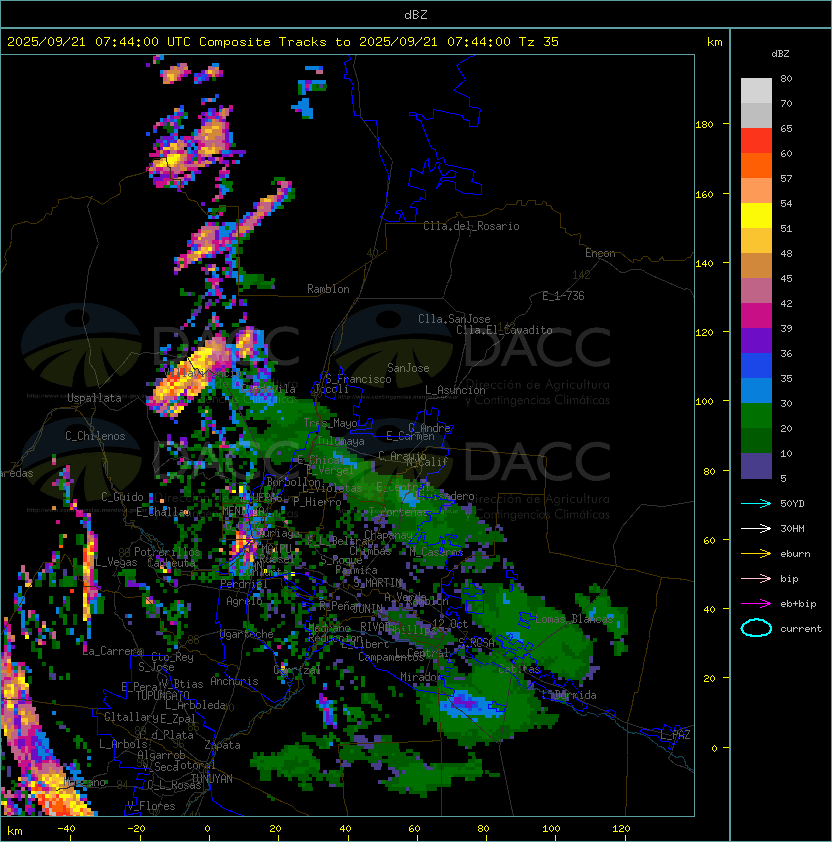
Task: Click the yellow eburn arrow in legend
Action: tap(756, 554)
